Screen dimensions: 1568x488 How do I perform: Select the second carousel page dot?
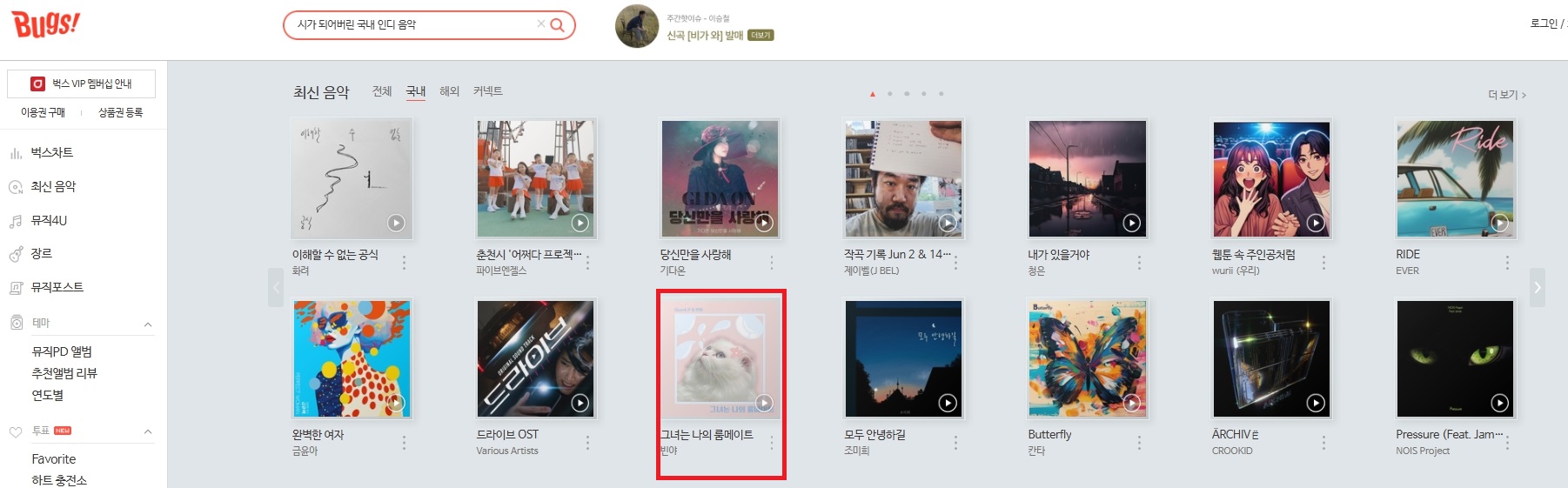(889, 94)
